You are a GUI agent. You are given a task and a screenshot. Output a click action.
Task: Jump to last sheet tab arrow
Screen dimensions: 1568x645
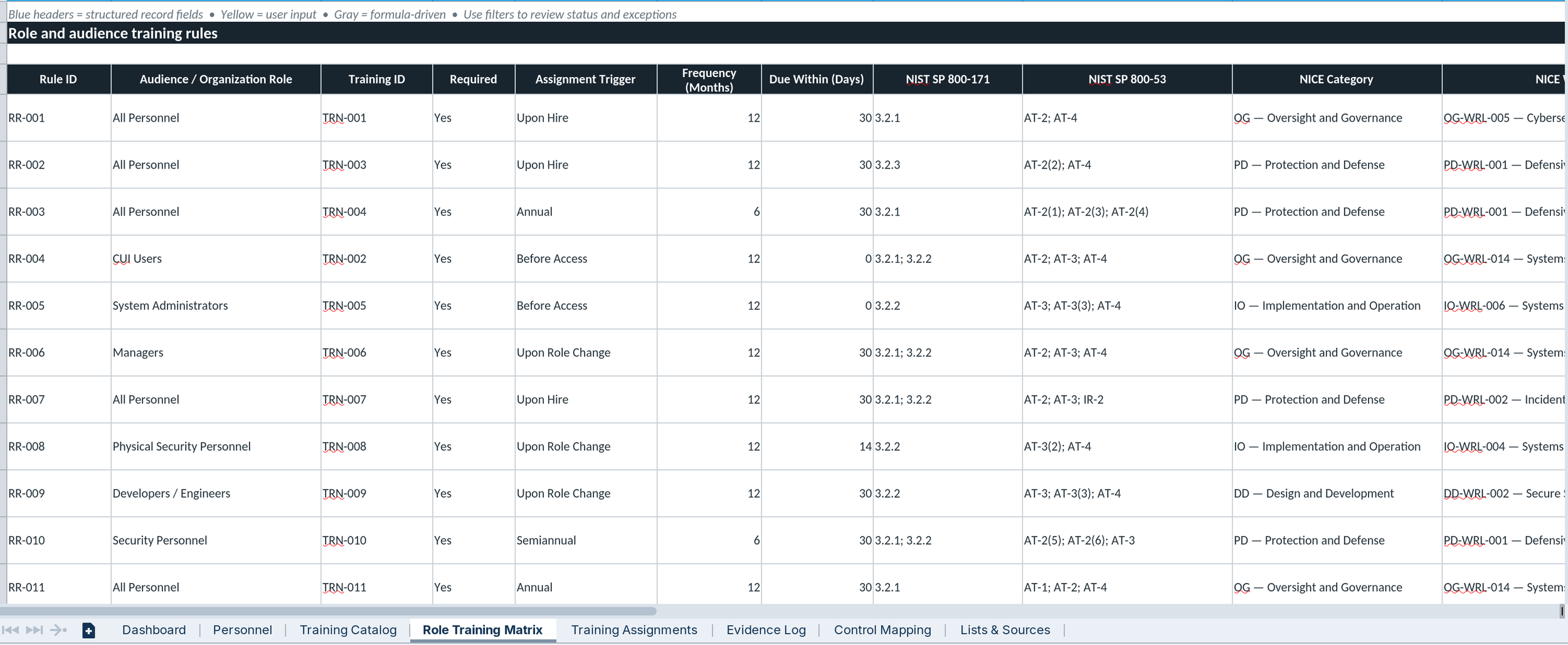34,630
